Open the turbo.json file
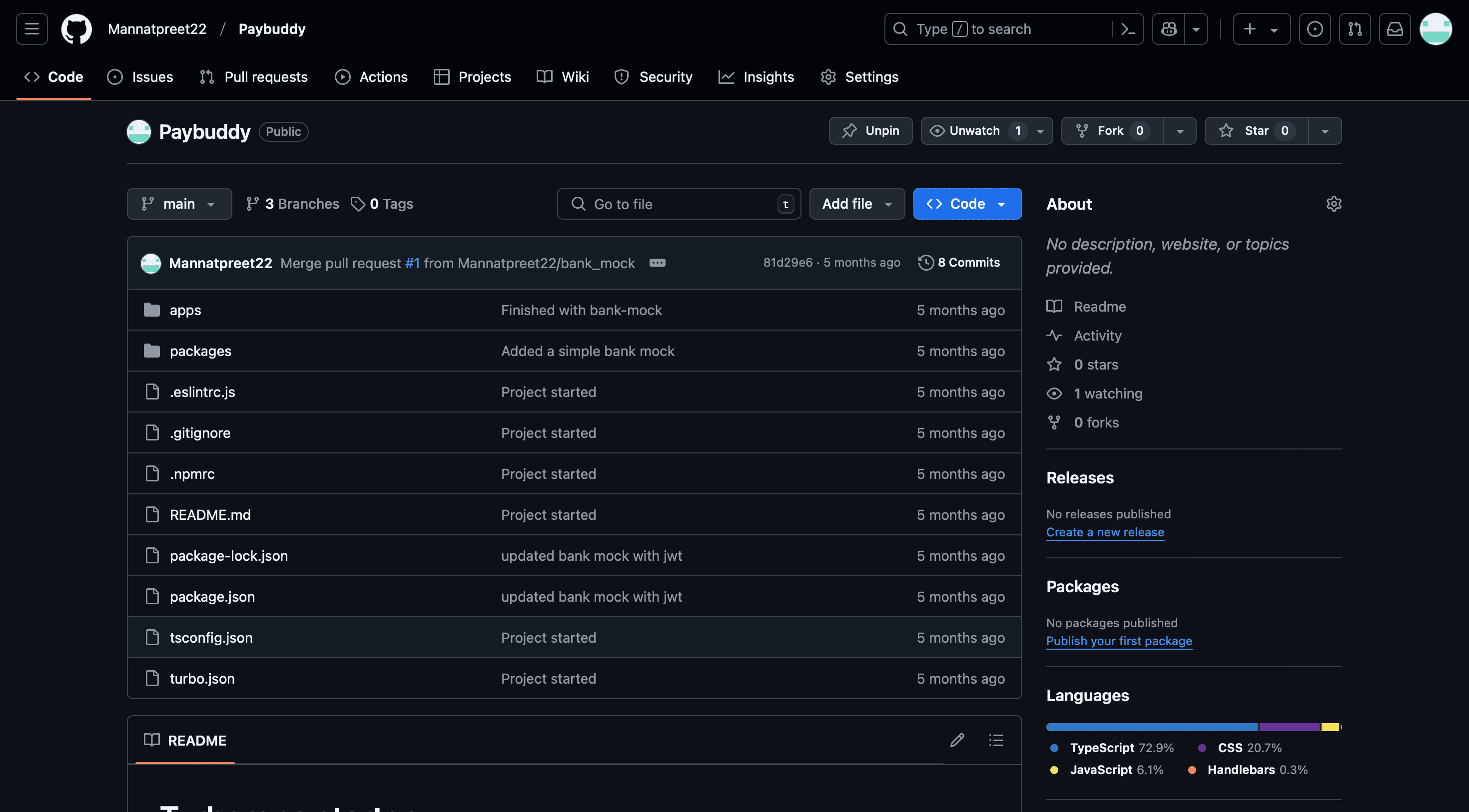This screenshot has width=1469, height=812. point(202,679)
